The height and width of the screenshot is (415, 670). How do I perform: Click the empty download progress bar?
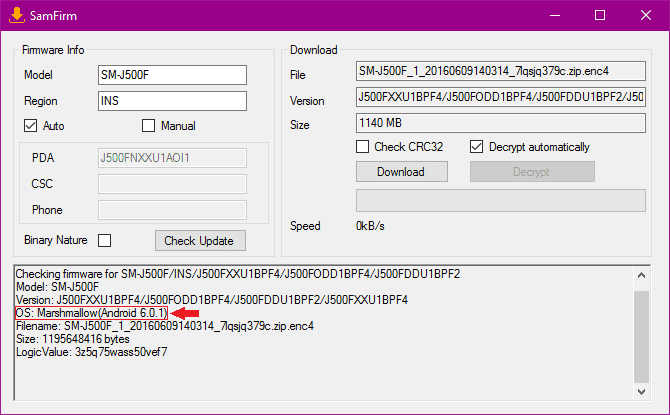[501, 200]
